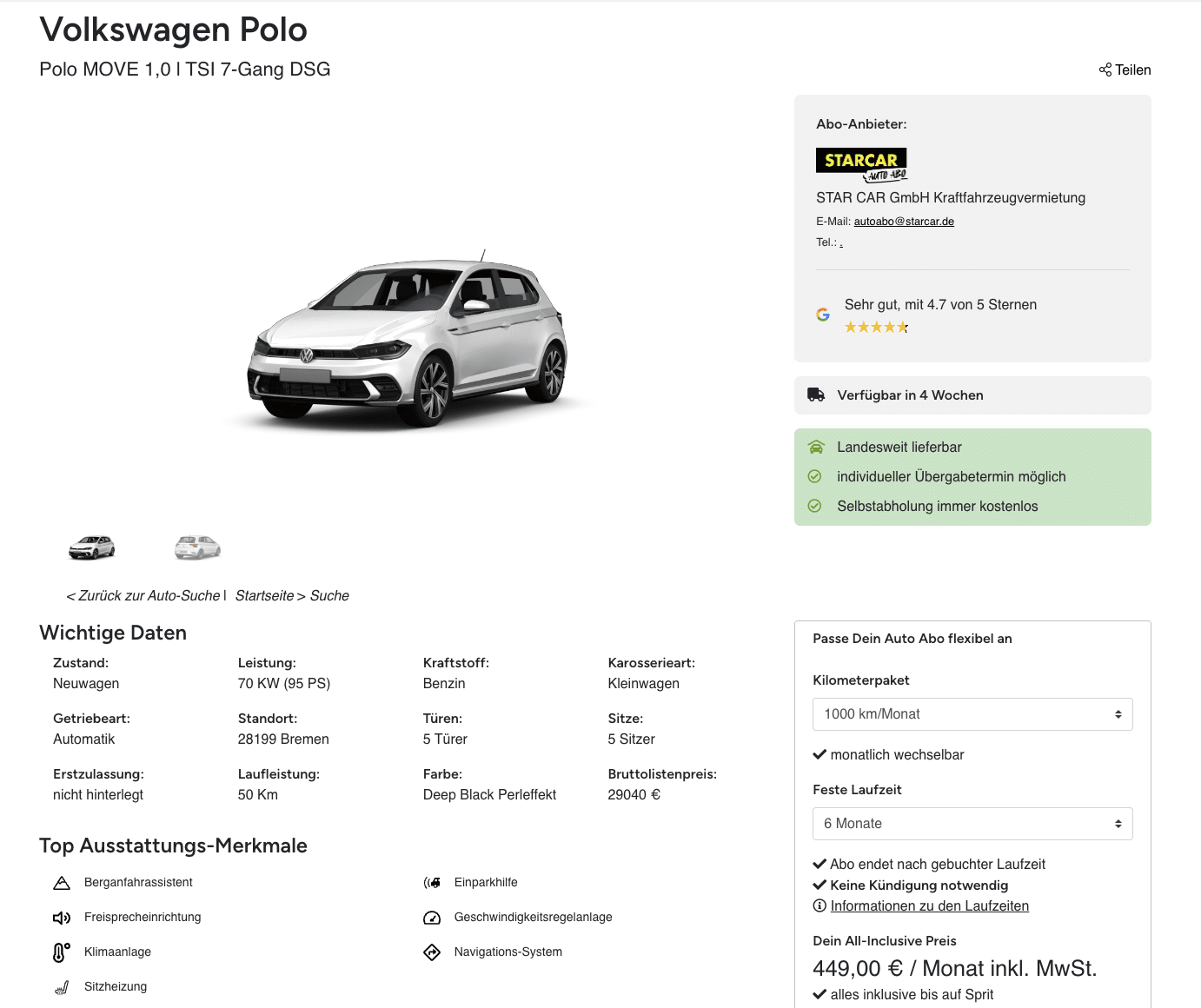The image size is (1201, 1008).
Task: Click the Klimaanlage thermometer icon
Action: pos(61,952)
